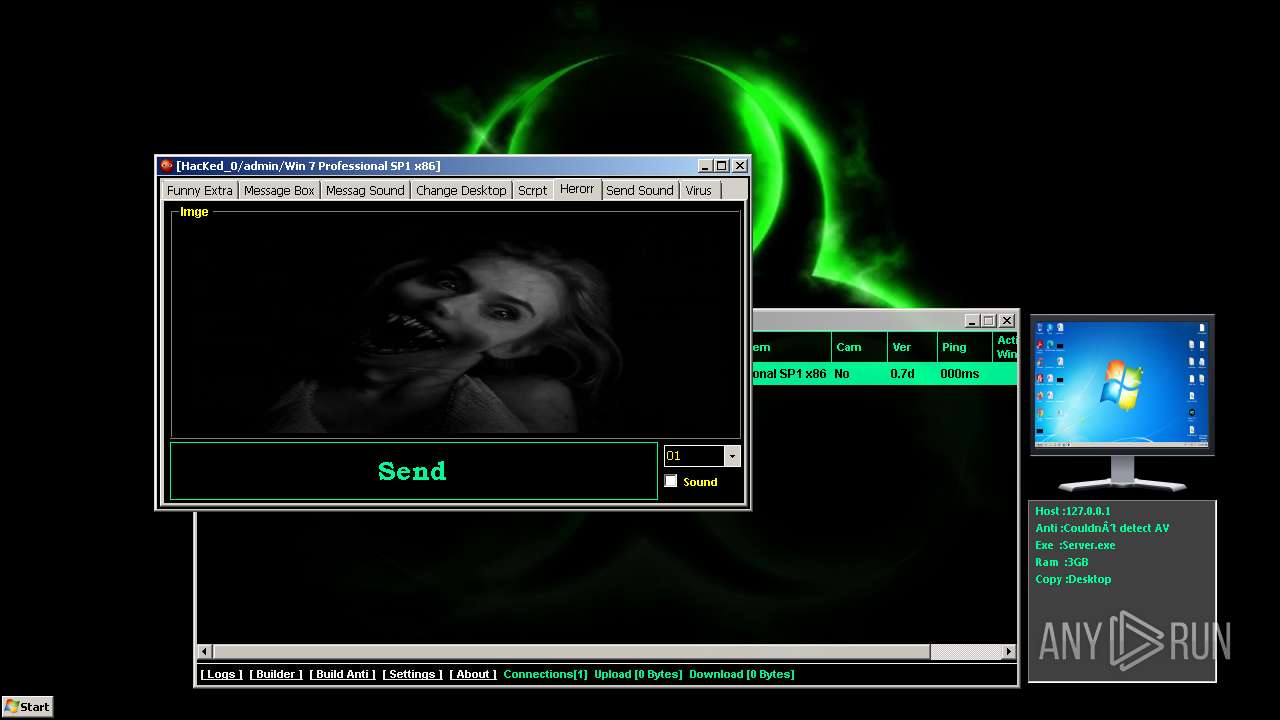Click the Host :127.0.0.1 info line

coord(1073,511)
